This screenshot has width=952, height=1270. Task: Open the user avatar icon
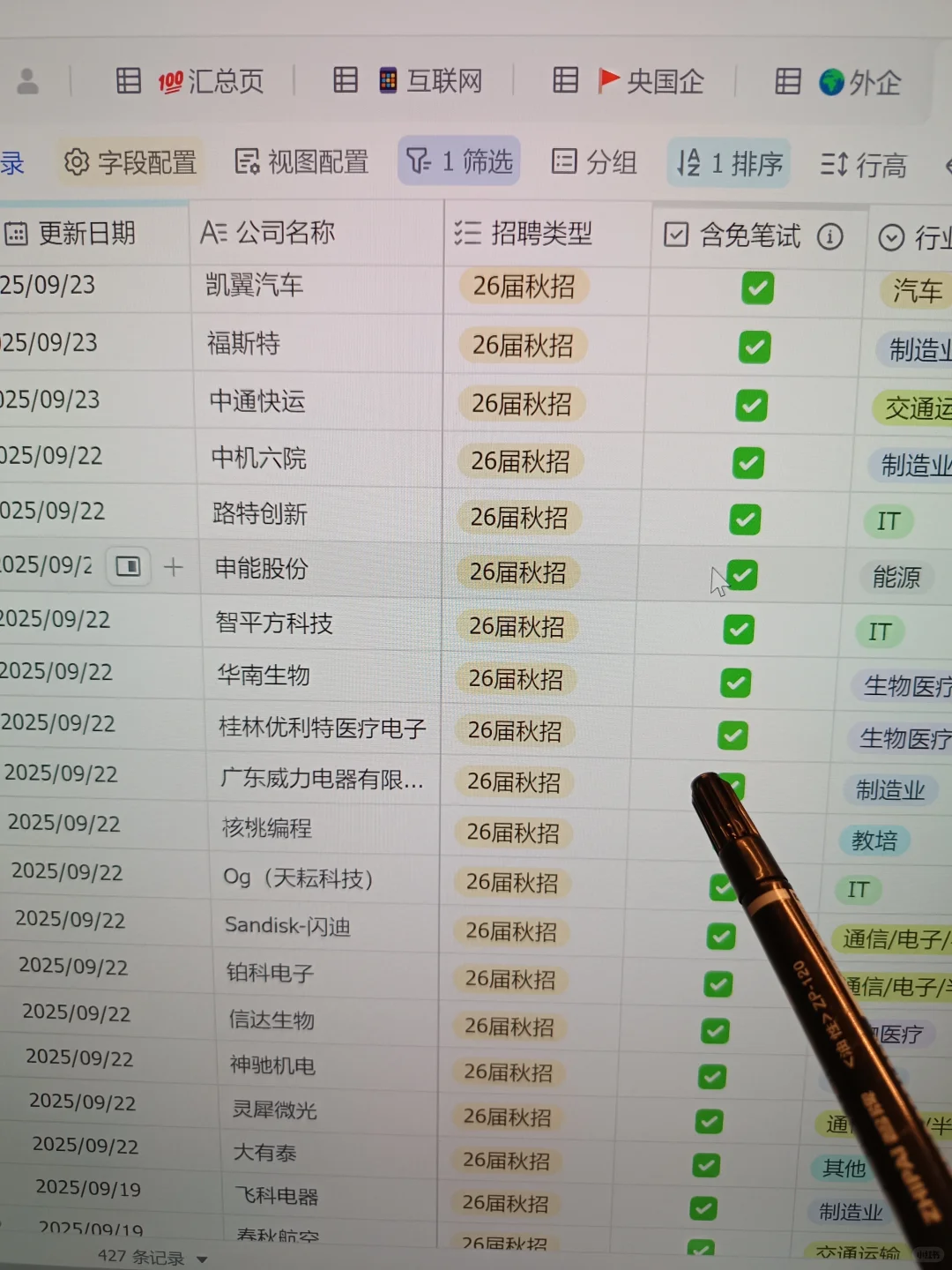(28, 81)
